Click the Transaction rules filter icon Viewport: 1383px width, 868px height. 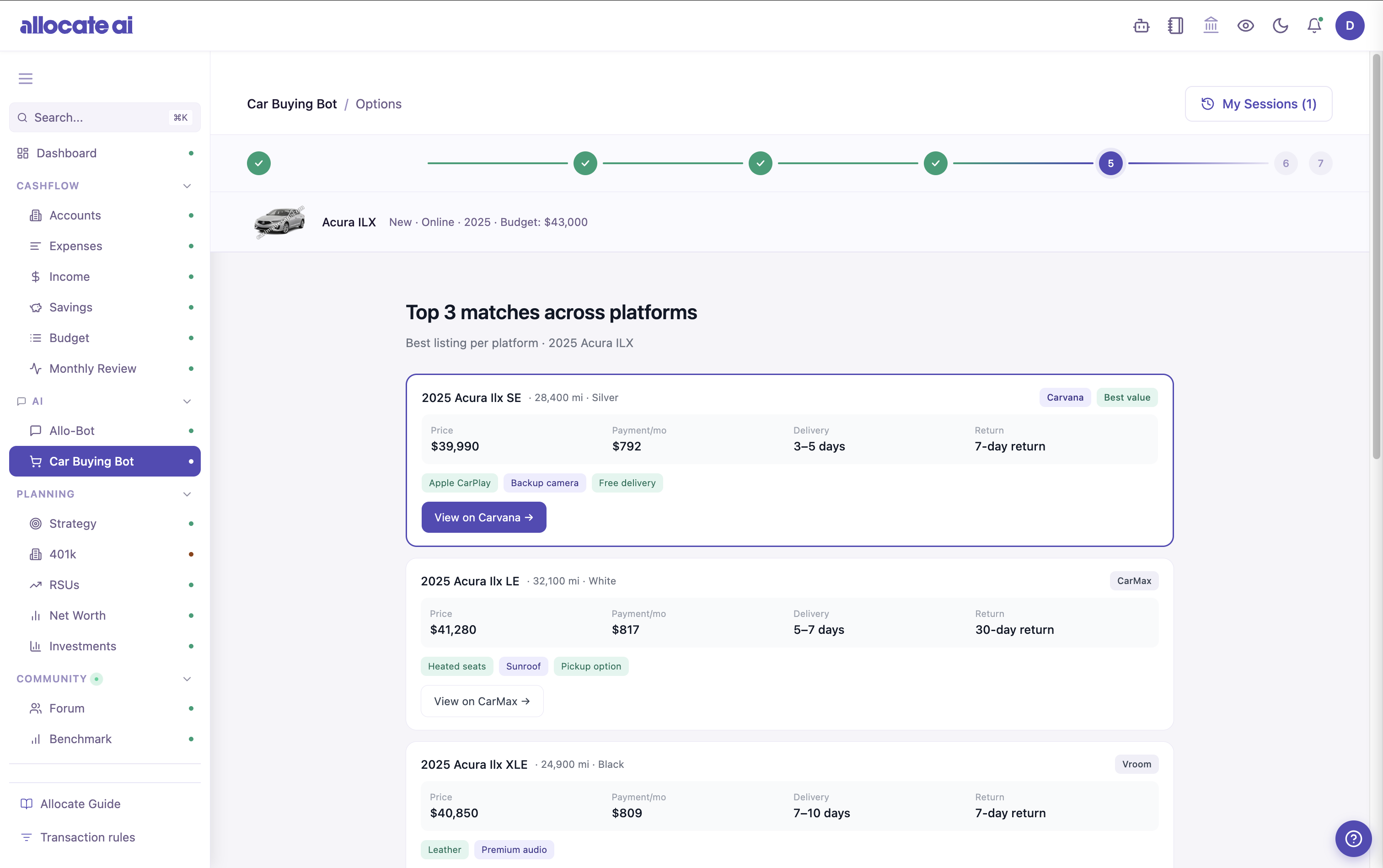coord(27,837)
